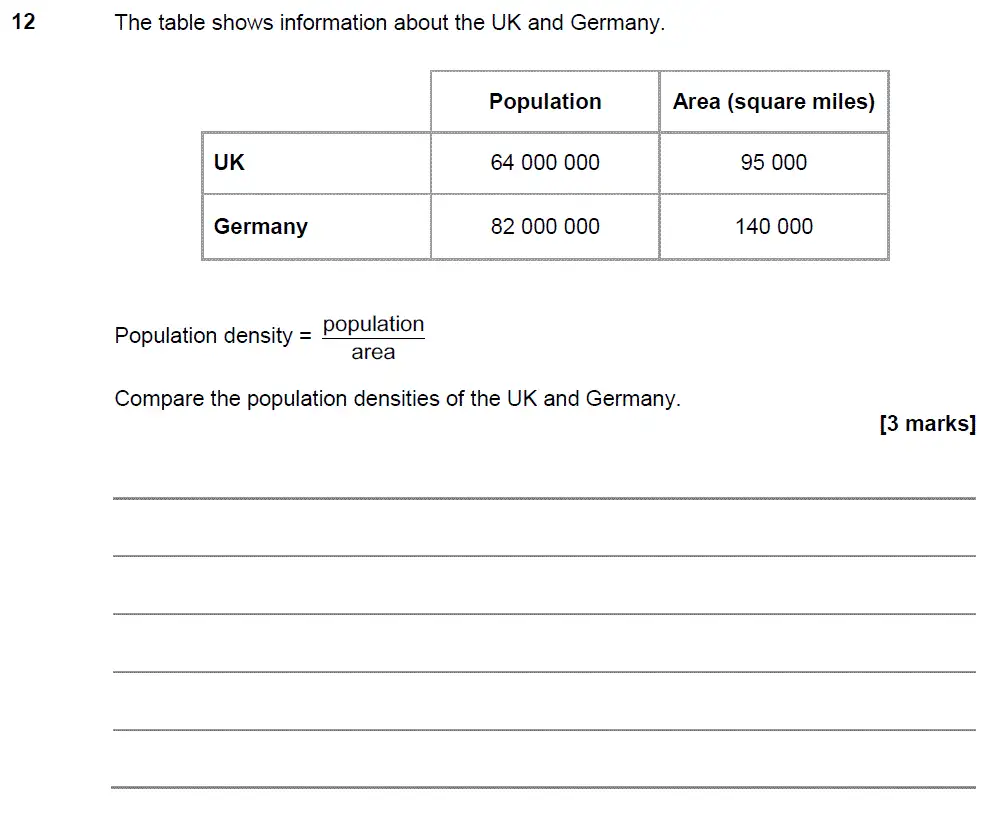984x820 pixels.
Task: Click the last answer line
Action: [544, 787]
